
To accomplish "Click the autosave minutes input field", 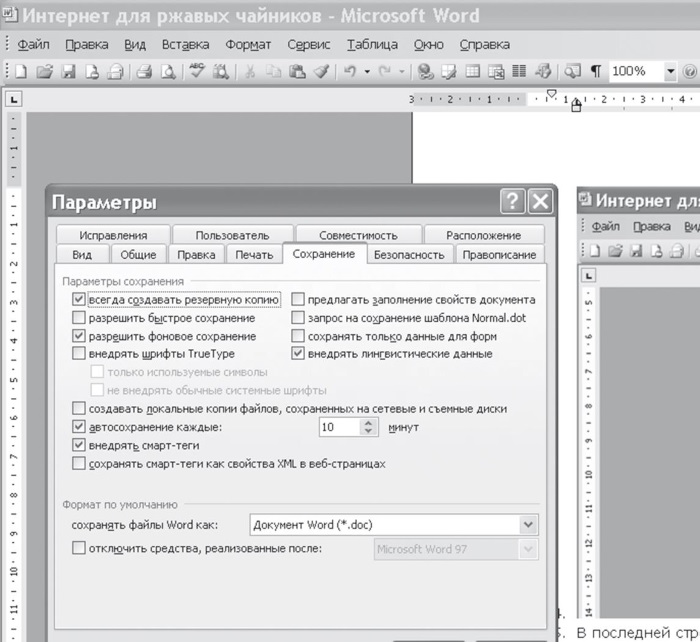I will click(x=338, y=427).
